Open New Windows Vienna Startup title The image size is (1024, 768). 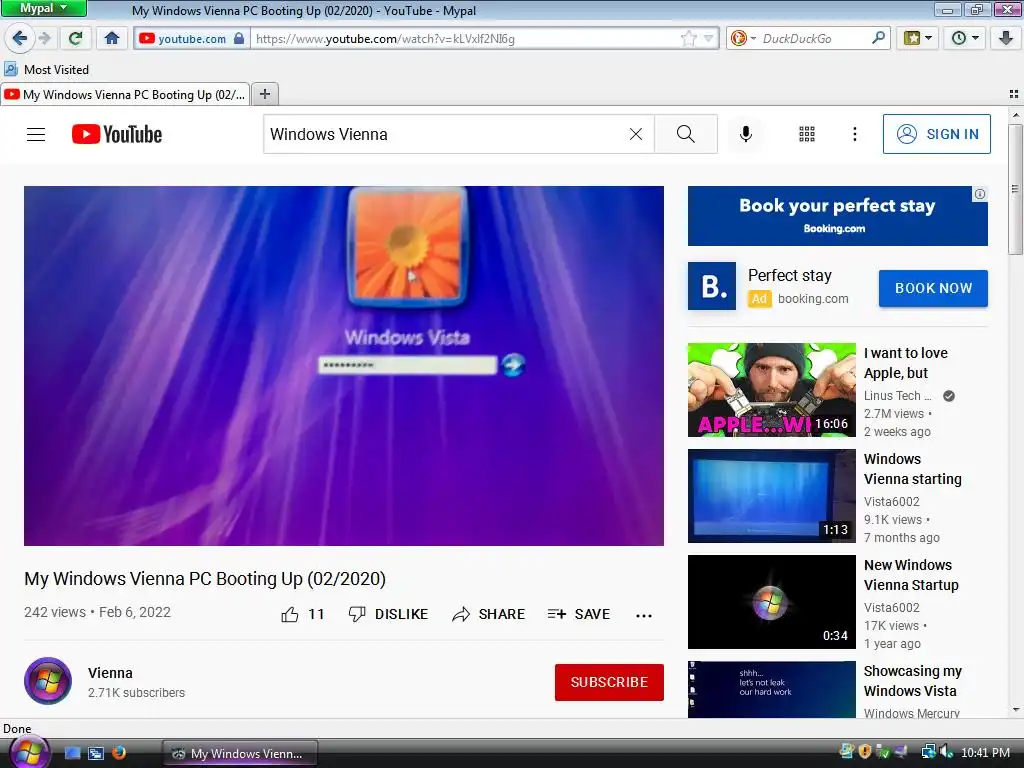pyautogui.click(x=911, y=575)
